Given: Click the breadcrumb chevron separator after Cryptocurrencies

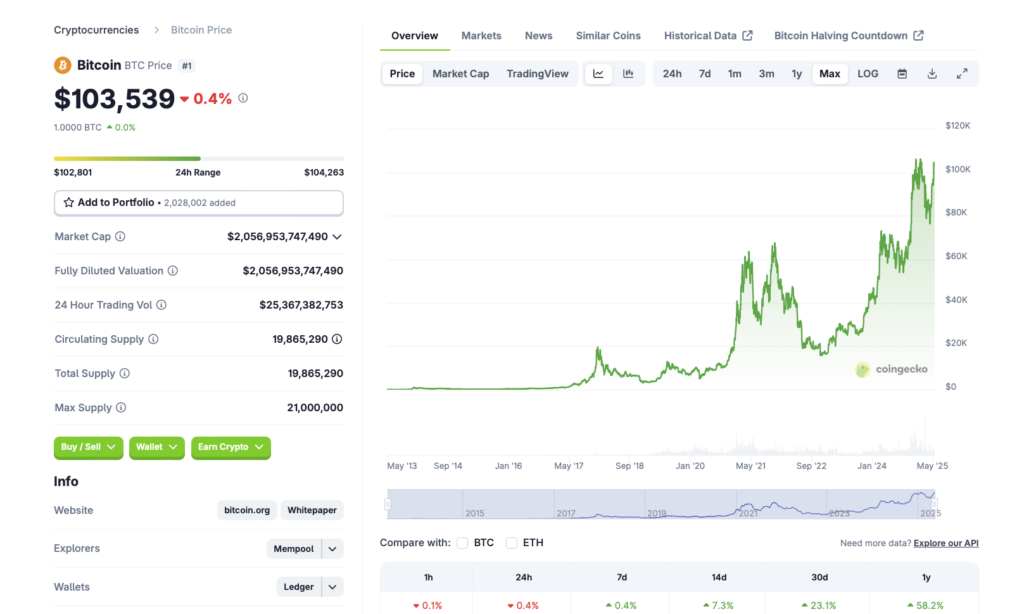Looking at the screenshot, I should coord(156,30).
